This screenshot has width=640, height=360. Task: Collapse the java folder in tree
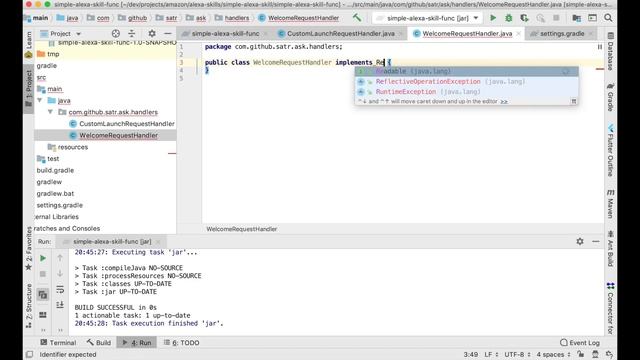pos(40,100)
